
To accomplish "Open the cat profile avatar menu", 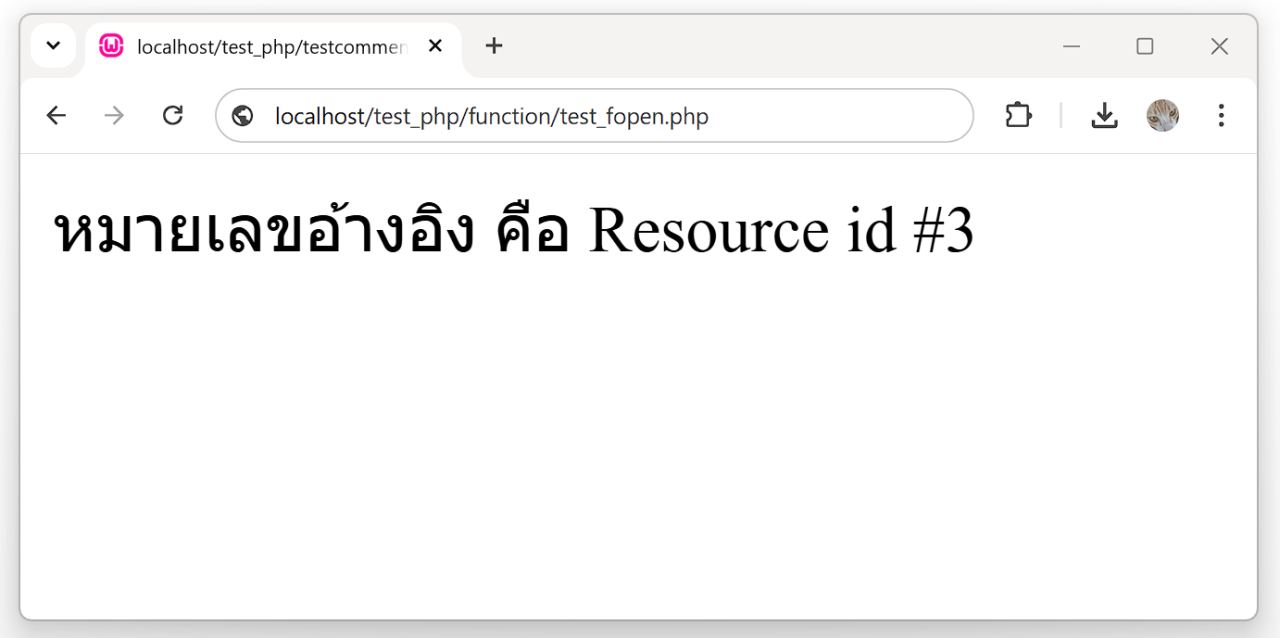I will [x=1162, y=116].
